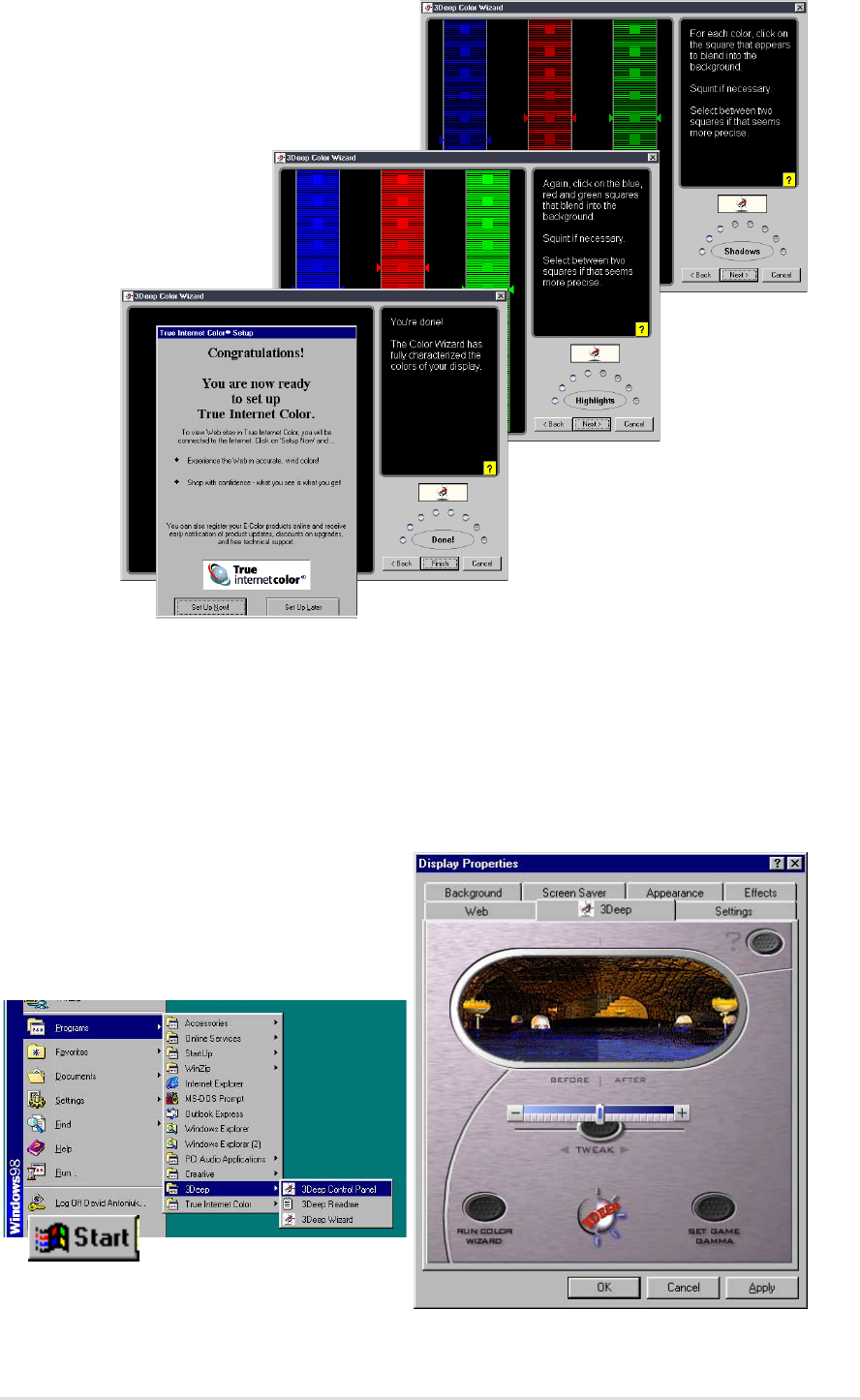Image resolution: width=860 pixels, height=1400 pixels.
Task: Select the 3Deep tab
Action: pos(605,909)
